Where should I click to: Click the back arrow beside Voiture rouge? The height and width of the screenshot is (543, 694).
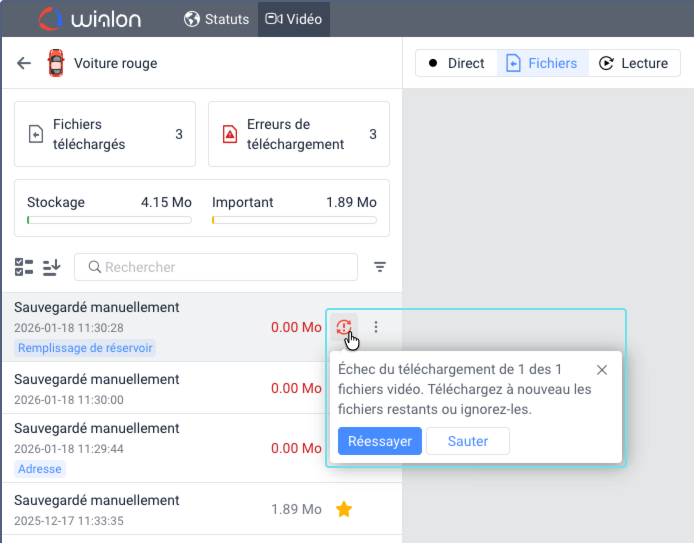pyautogui.click(x=24, y=64)
